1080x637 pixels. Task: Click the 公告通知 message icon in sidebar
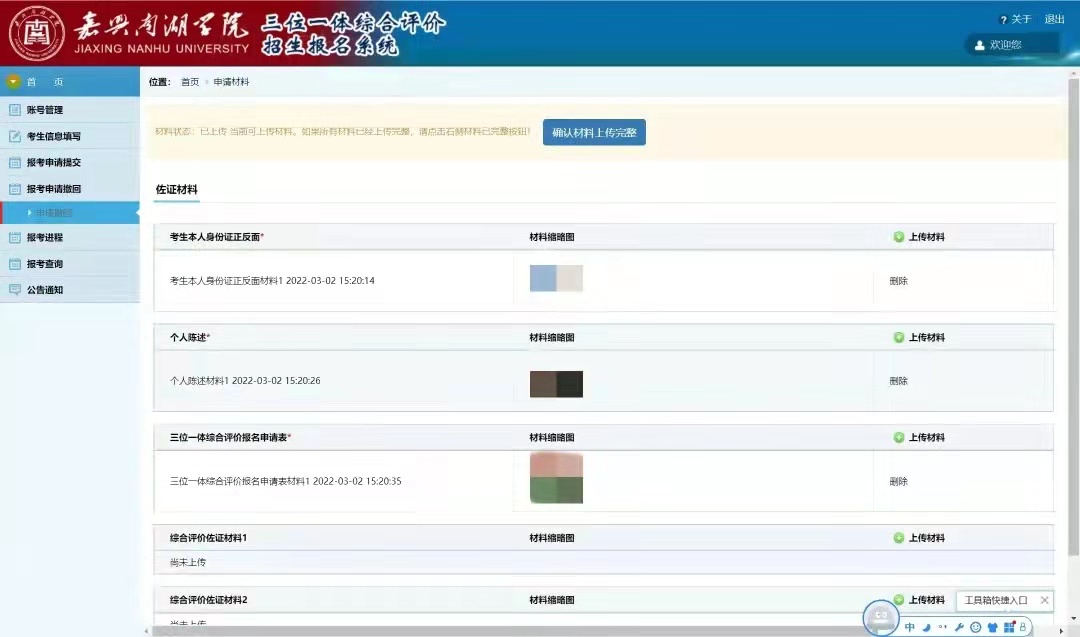(x=15, y=290)
